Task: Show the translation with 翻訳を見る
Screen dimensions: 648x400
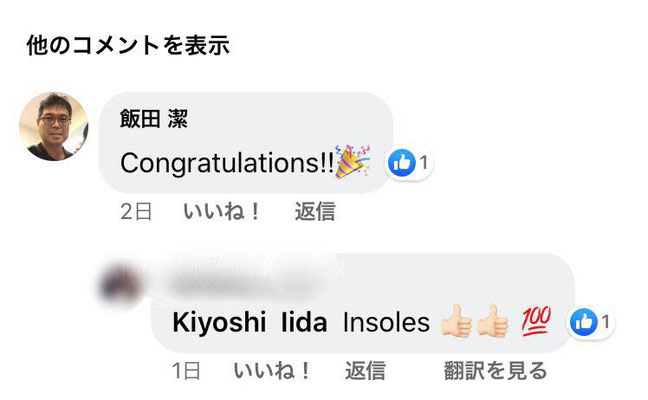Action: [495, 371]
